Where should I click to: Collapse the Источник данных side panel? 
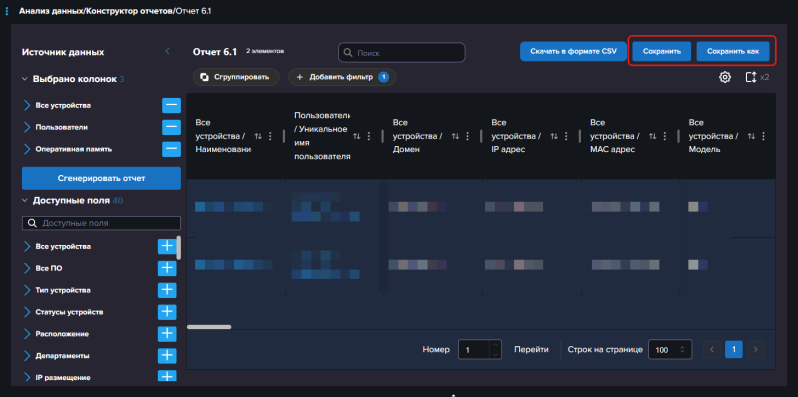click(167, 51)
